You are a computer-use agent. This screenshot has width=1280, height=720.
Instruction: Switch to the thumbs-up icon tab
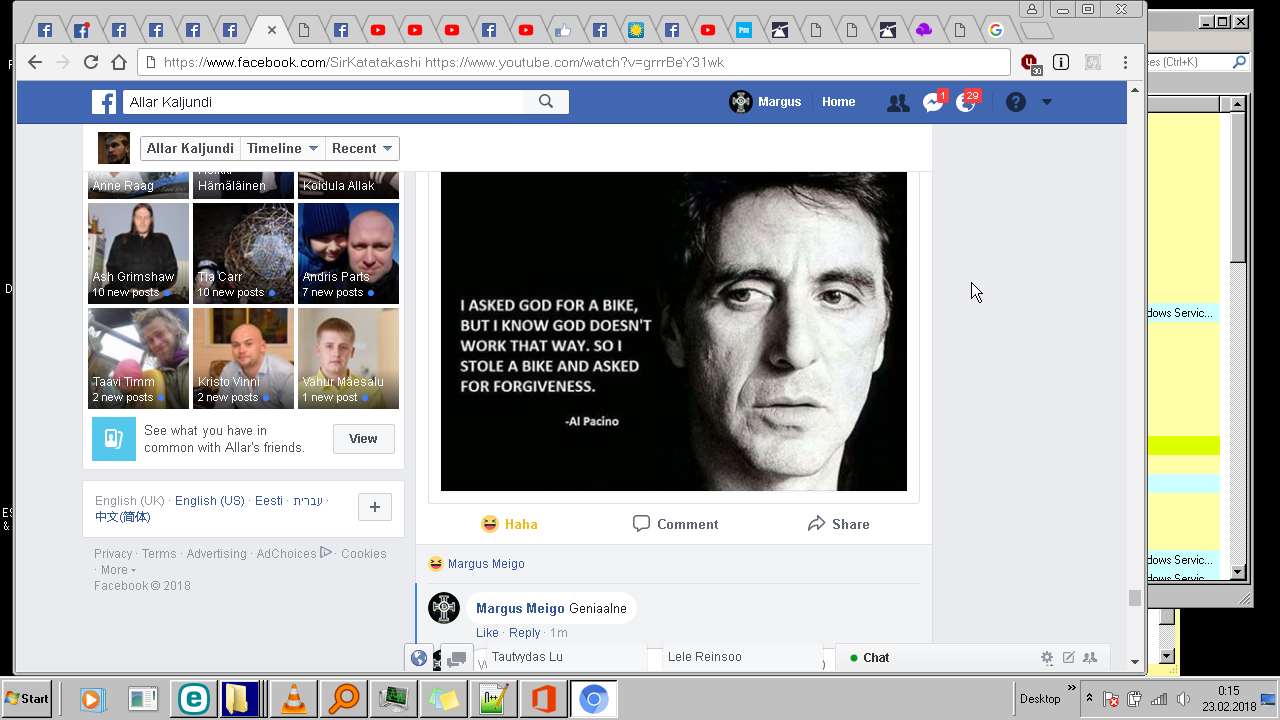(563, 30)
